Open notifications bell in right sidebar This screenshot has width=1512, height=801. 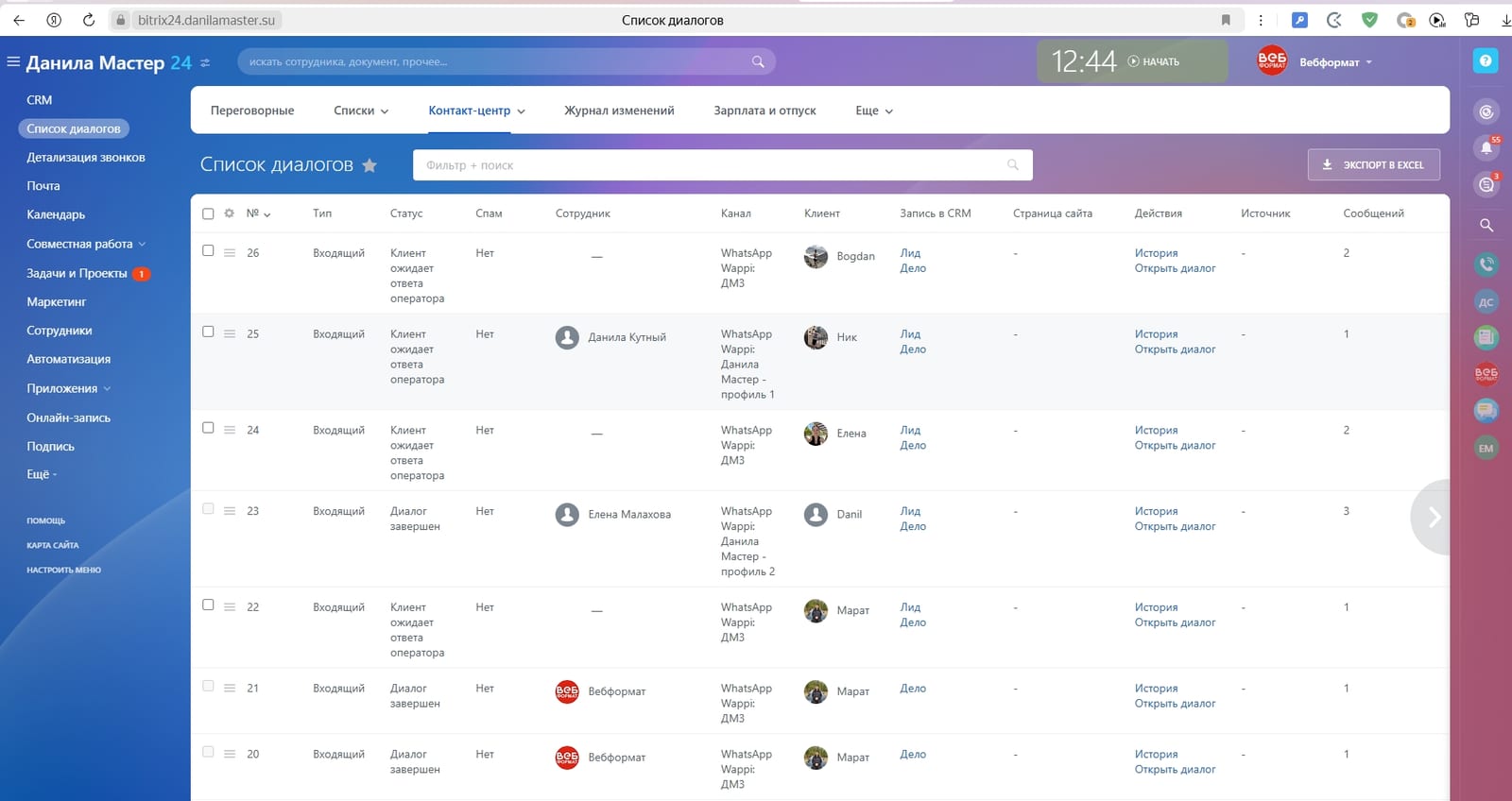coord(1486,147)
